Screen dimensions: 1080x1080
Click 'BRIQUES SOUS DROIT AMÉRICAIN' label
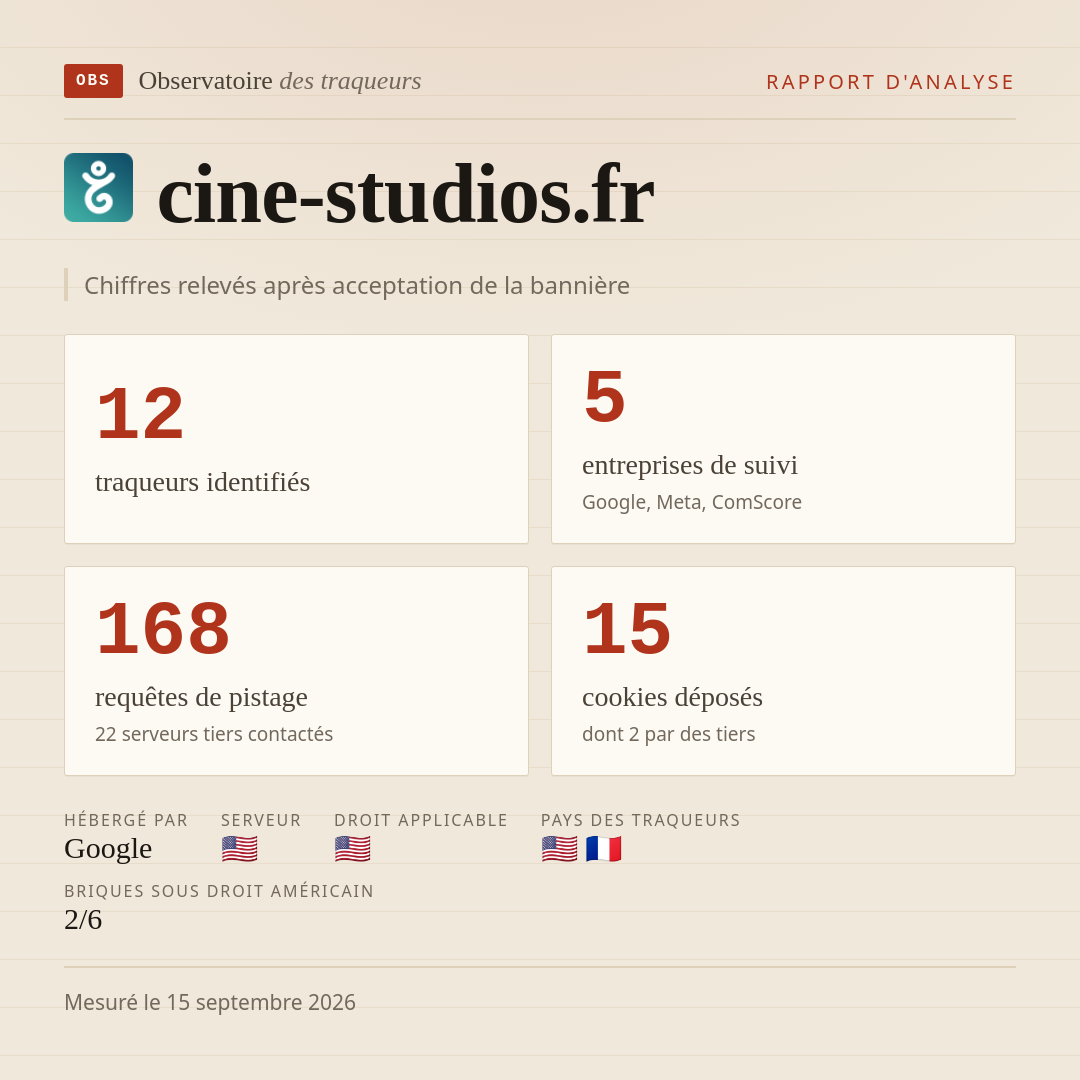(219, 891)
